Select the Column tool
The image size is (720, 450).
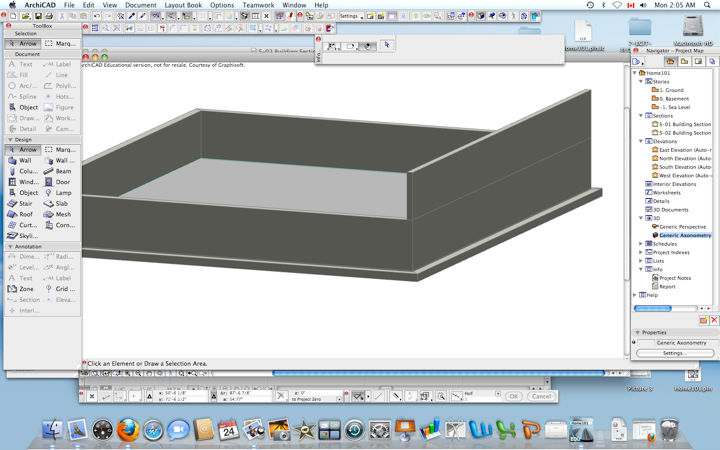tap(23, 171)
